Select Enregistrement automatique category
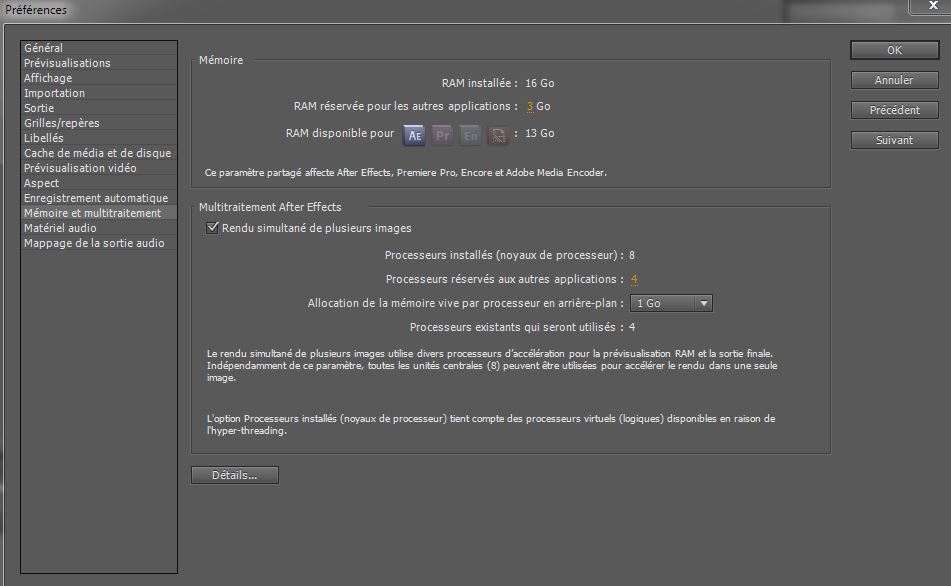This screenshot has width=951, height=586. tap(99, 198)
